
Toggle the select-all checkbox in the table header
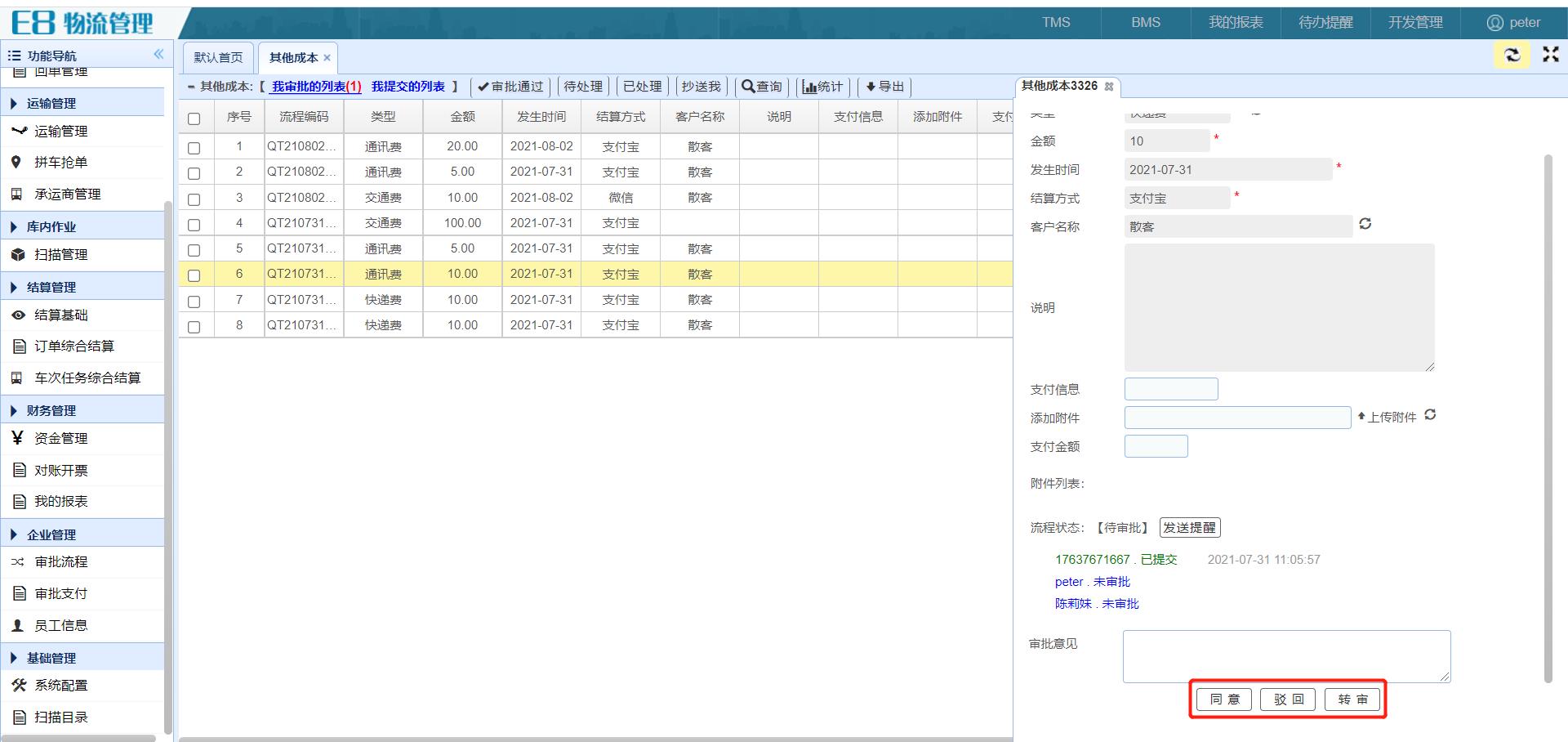tap(194, 118)
